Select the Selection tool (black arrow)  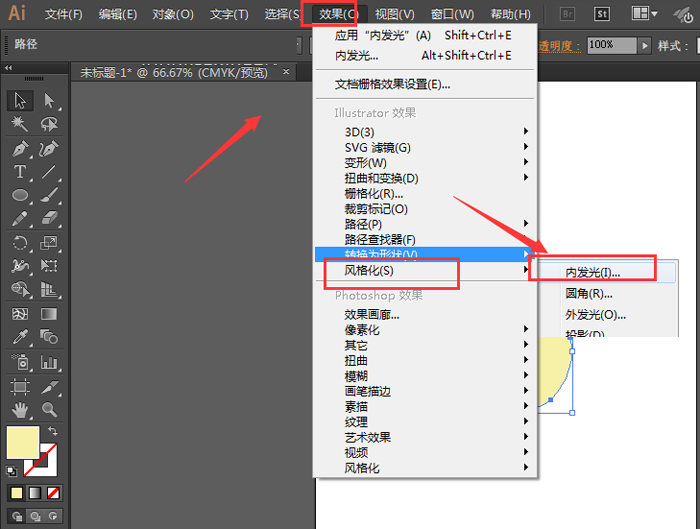pos(20,100)
